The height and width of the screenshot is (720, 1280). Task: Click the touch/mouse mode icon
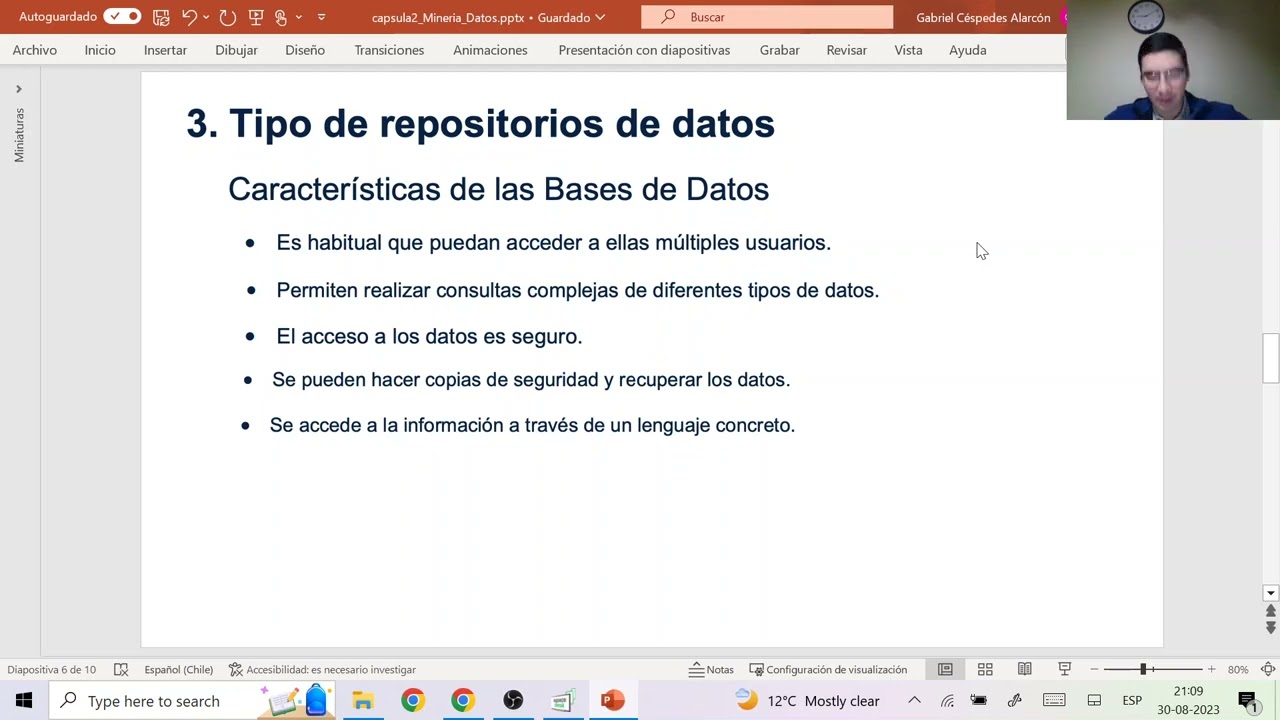click(x=281, y=17)
